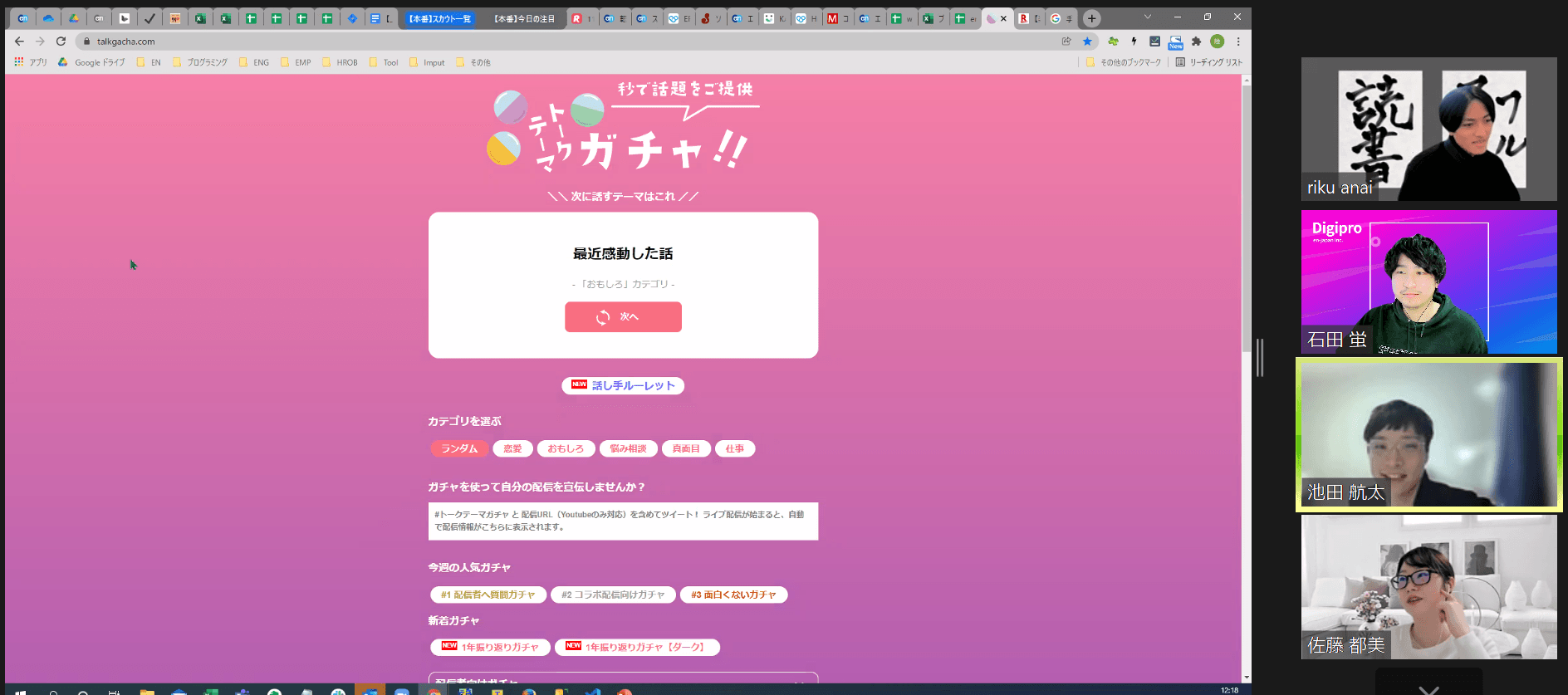
Task: Click the green profile avatar icon
Action: pyautogui.click(x=1217, y=42)
